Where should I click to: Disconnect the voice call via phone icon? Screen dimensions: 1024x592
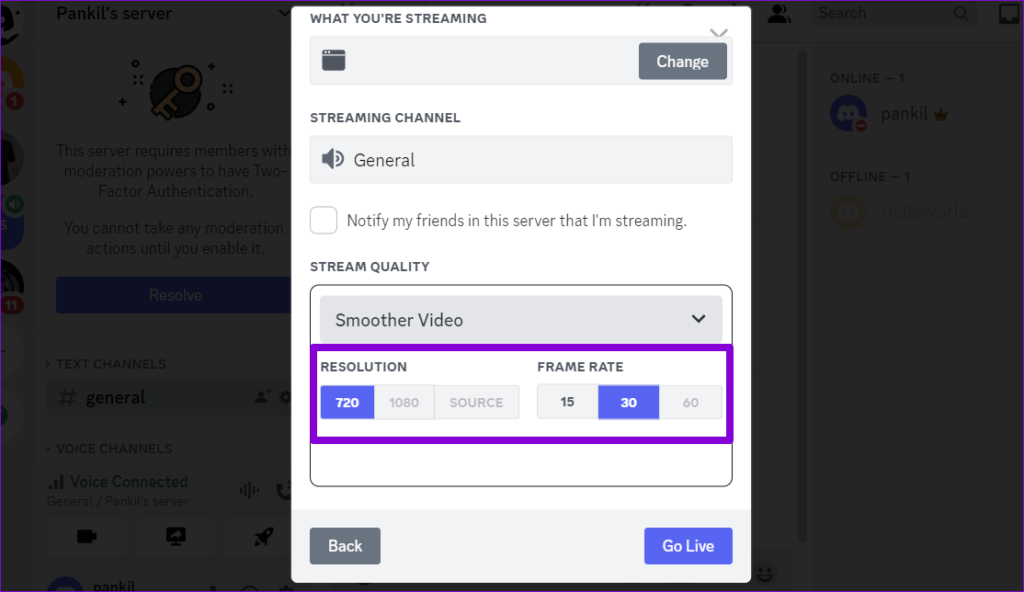pyautogui.click(x=283, y=489)
